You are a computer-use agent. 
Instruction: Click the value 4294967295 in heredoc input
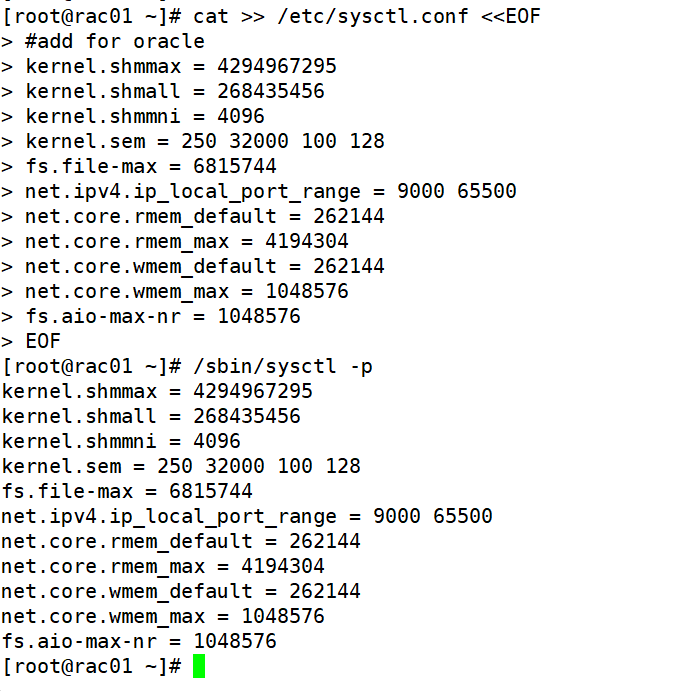276,66
